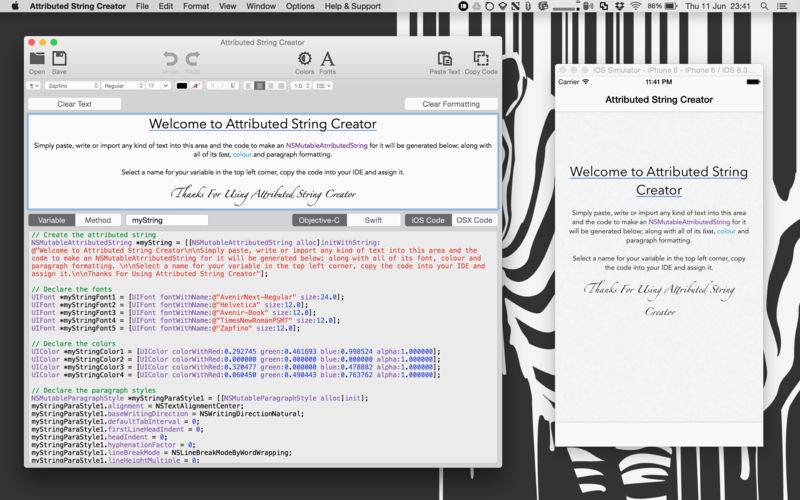Open a file with the Open toolbar icon
The width and height of the screenshot is (800, 500).
tap(37, 62)
